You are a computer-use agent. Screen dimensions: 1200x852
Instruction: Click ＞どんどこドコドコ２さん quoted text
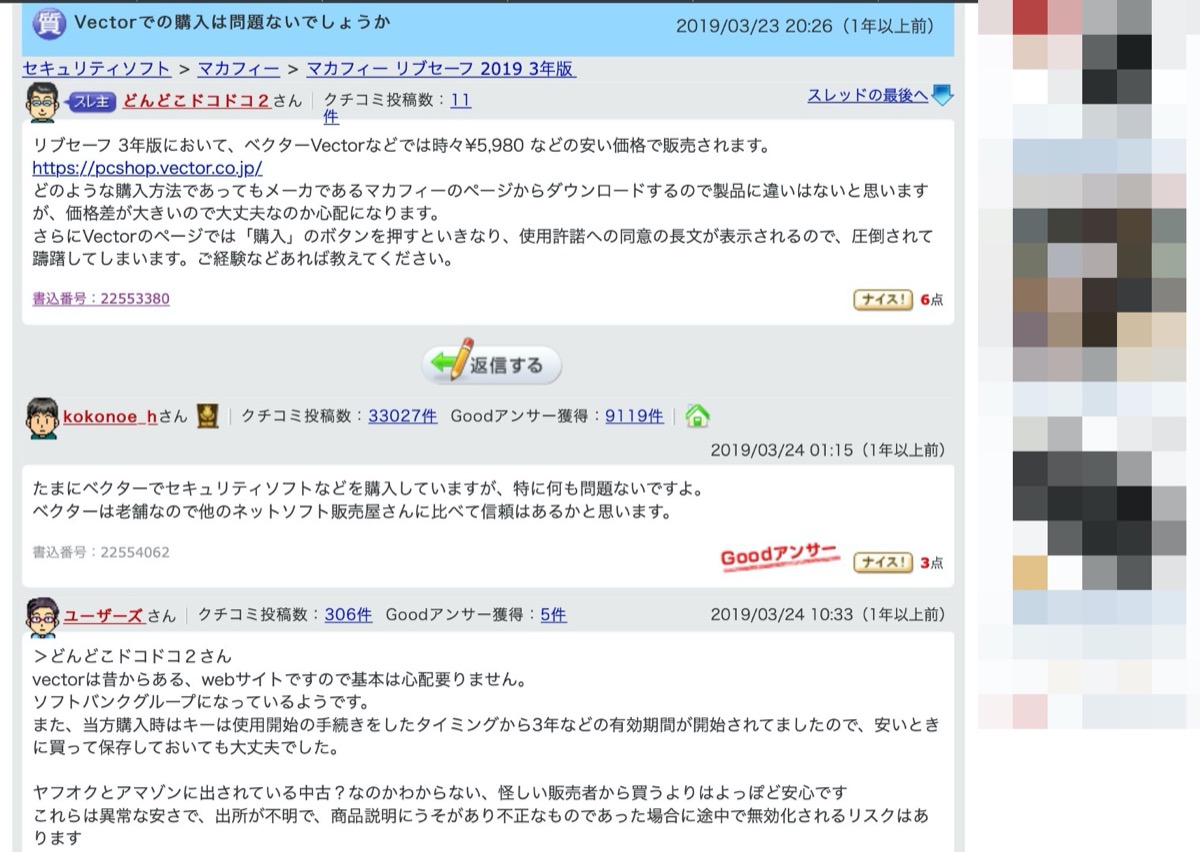pyautogui.click(x=132, y=657)
